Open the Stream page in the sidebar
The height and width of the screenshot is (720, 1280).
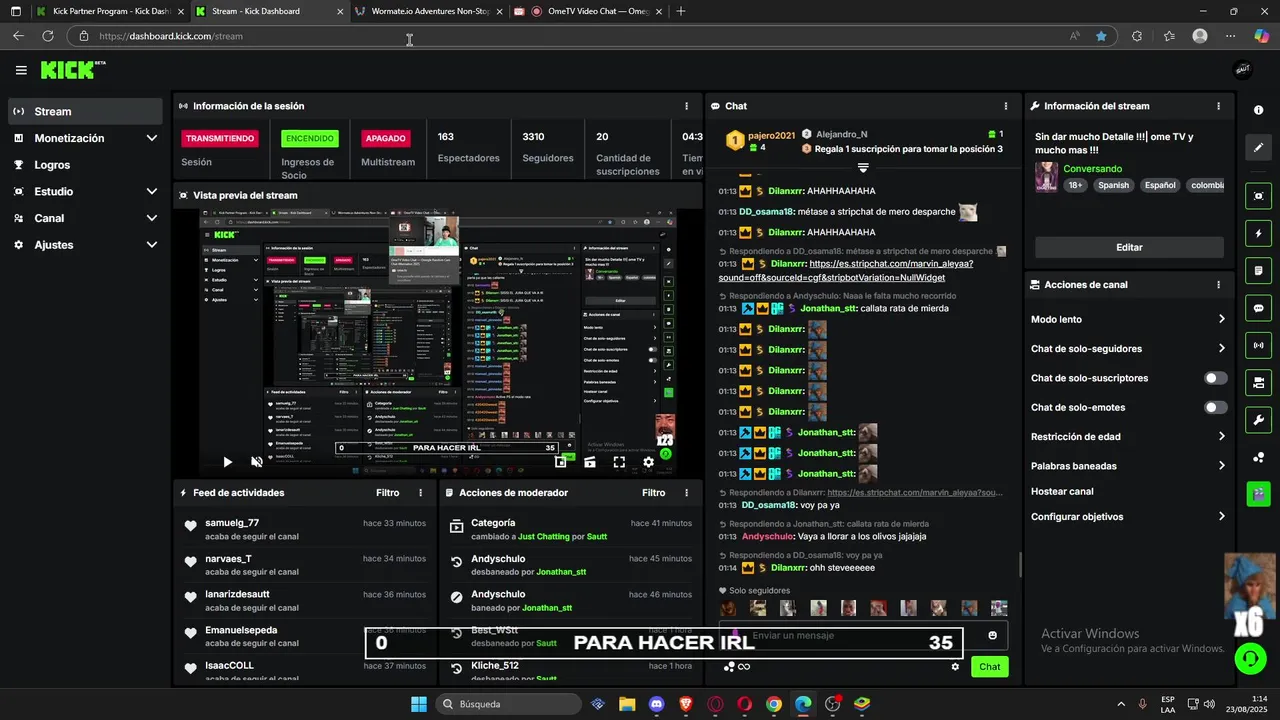tap(85, 111)
